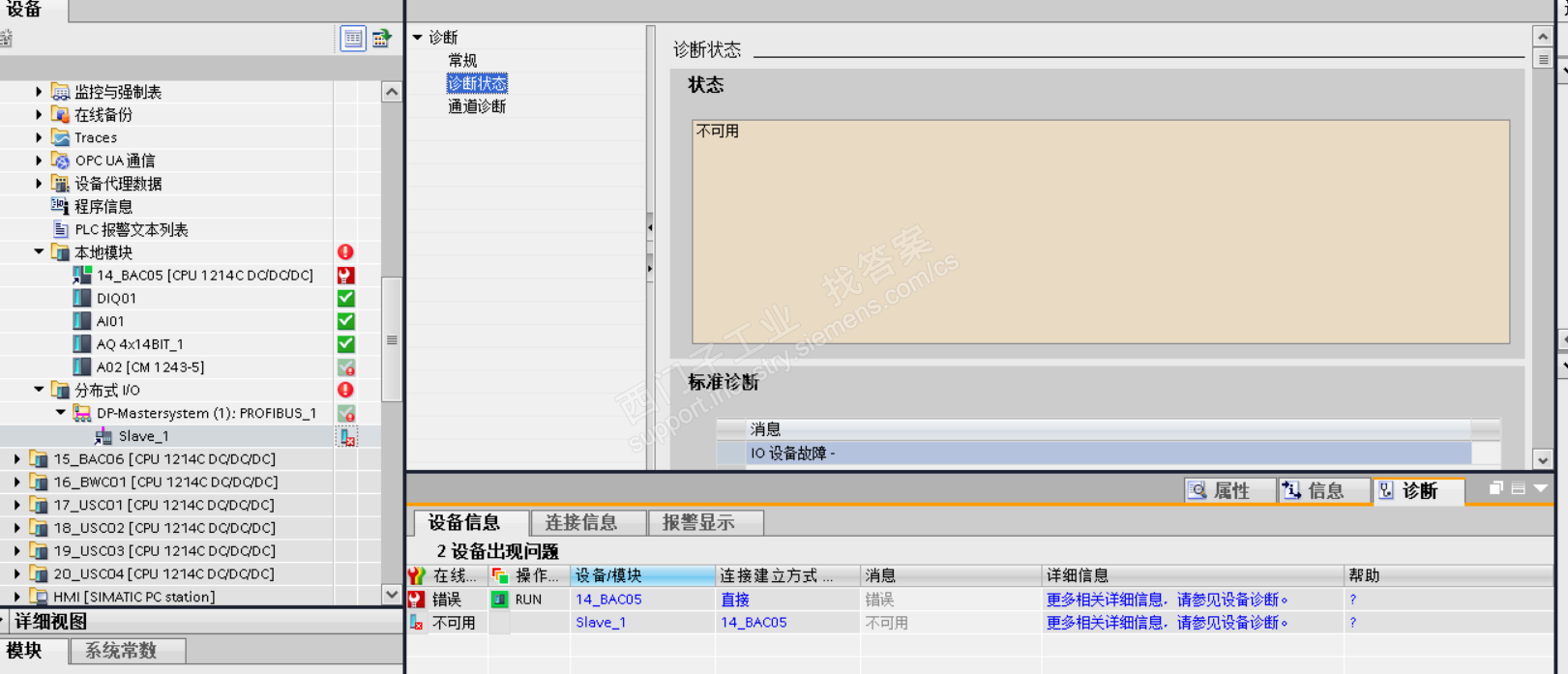
Task: Select Slave_1 in the project tree
Action: point(143,436)
